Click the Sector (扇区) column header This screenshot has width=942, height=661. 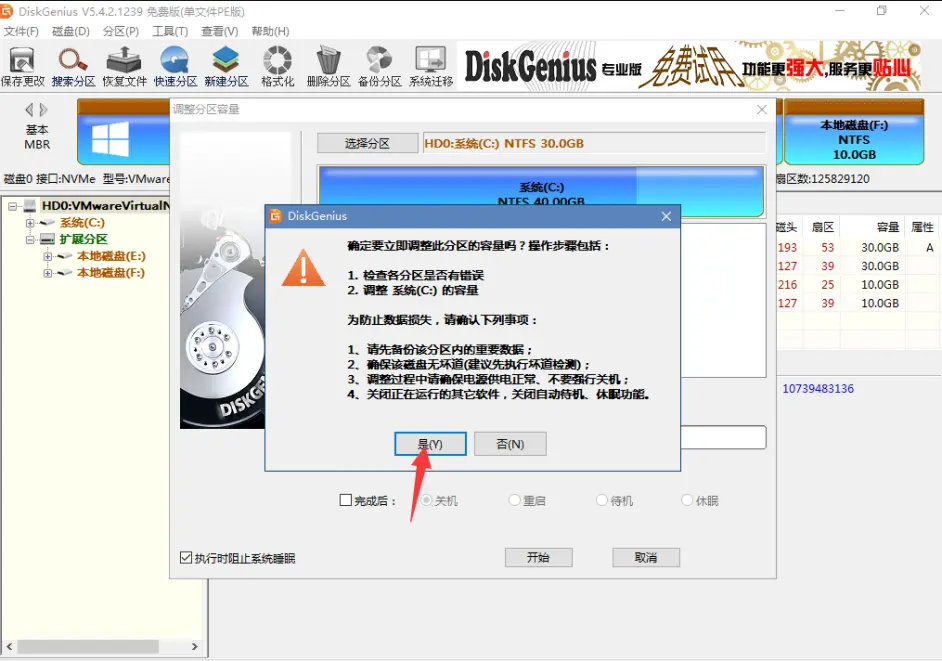(822, 227)
